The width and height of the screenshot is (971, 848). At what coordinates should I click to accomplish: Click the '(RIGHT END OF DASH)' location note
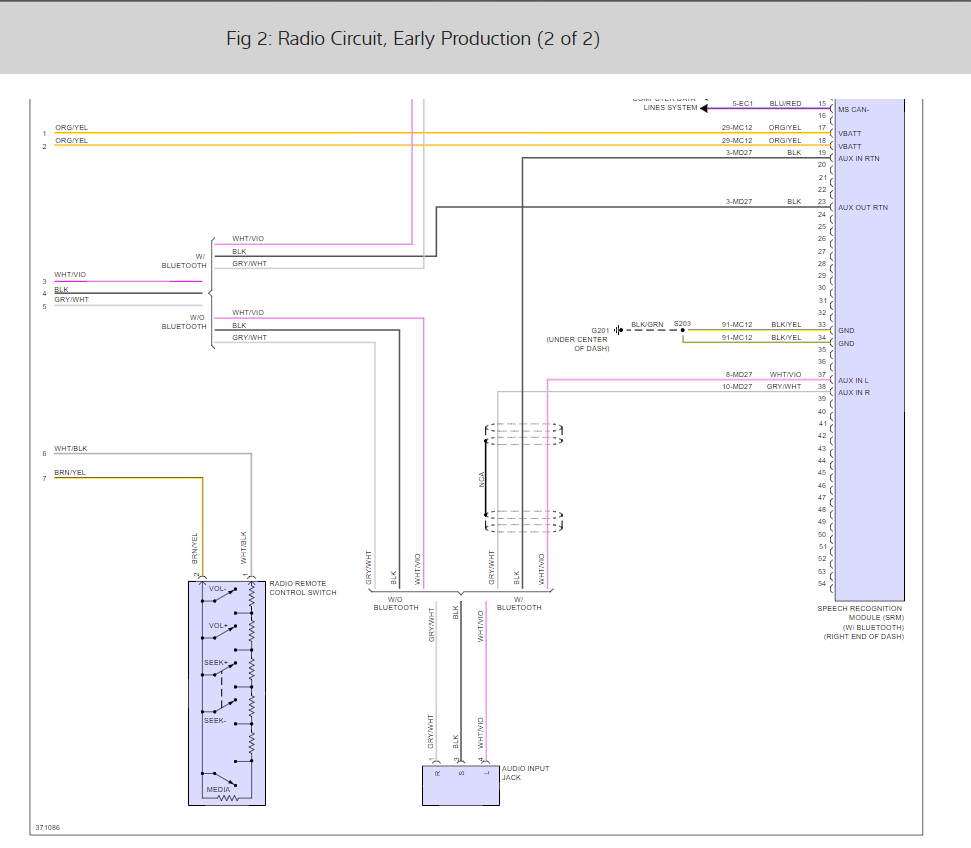pos(863,637)
